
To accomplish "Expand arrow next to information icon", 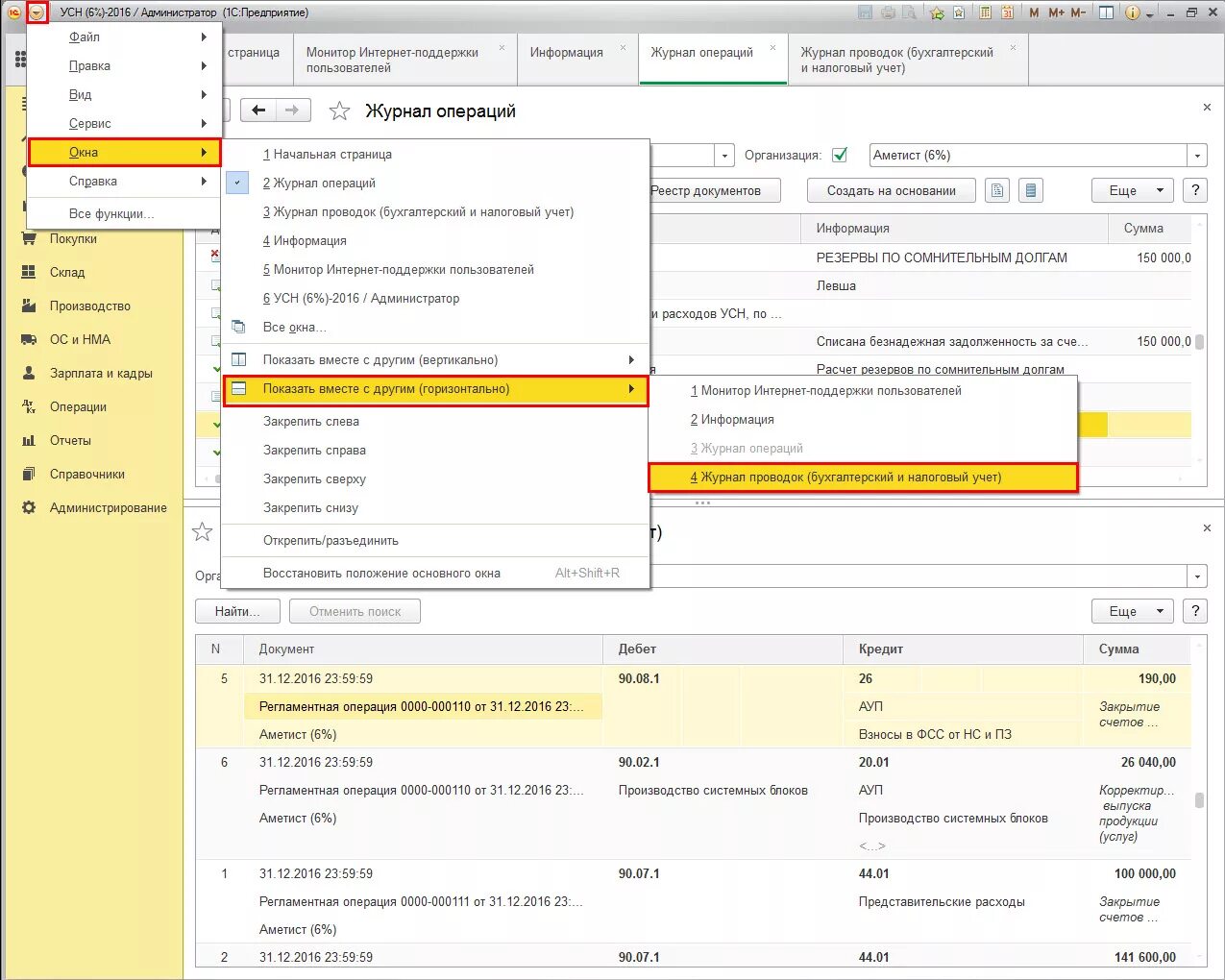I will tap(1149, 14).
